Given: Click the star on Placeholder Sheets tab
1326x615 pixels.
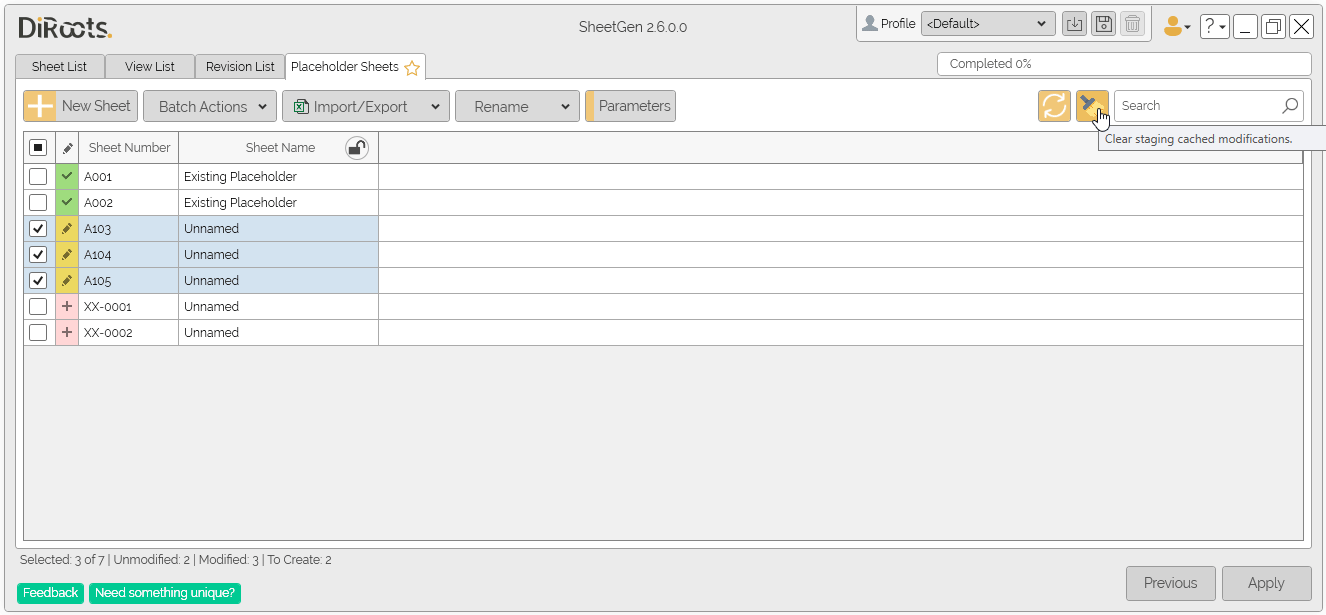Looking at the screenshot, I should click(412, 68).
